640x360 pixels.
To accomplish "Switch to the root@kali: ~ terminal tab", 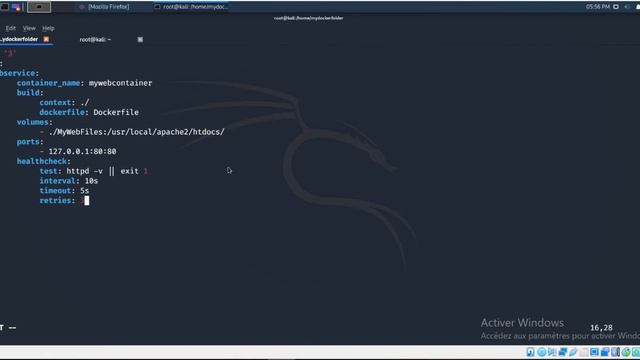I will 95,40.
